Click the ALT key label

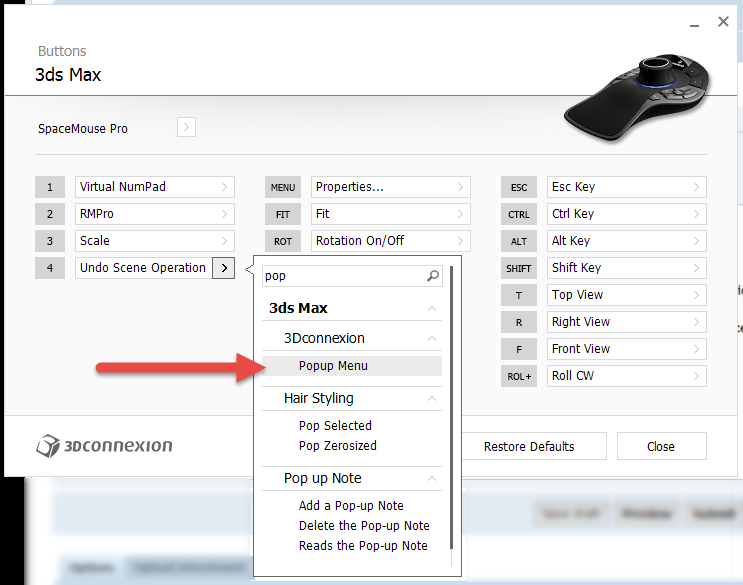click(519, 241)
